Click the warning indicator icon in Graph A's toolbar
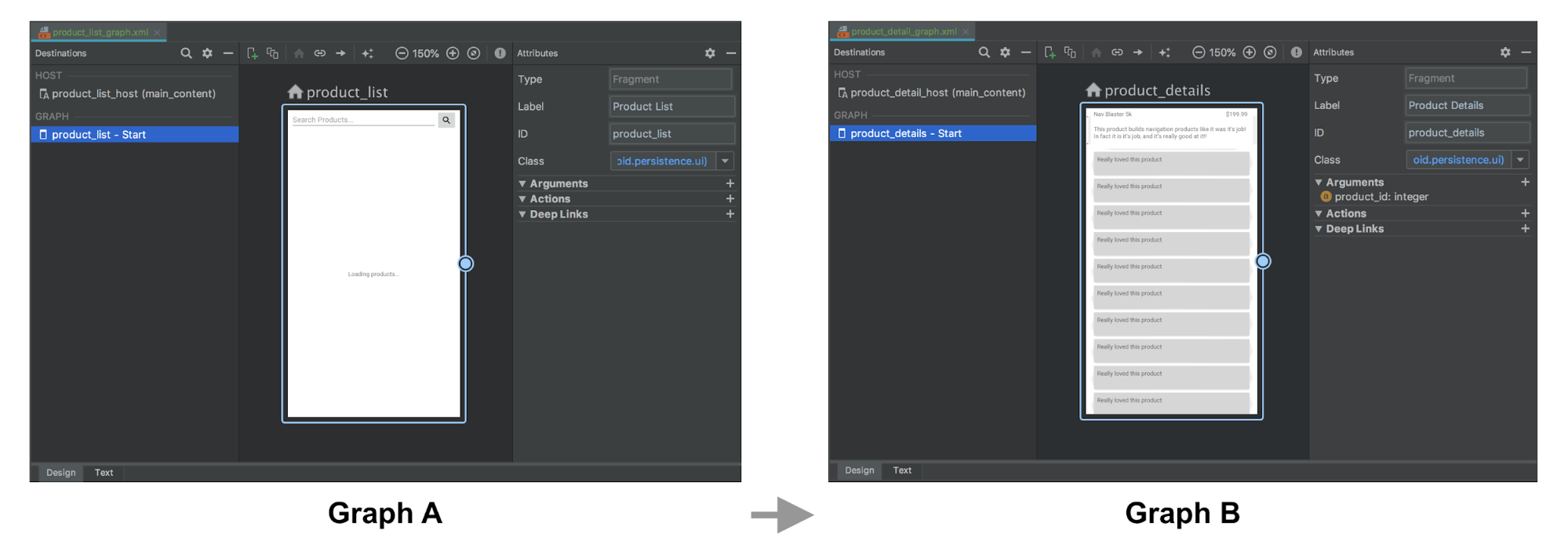Screen dimensions: 1568x552 click(500, 53)
